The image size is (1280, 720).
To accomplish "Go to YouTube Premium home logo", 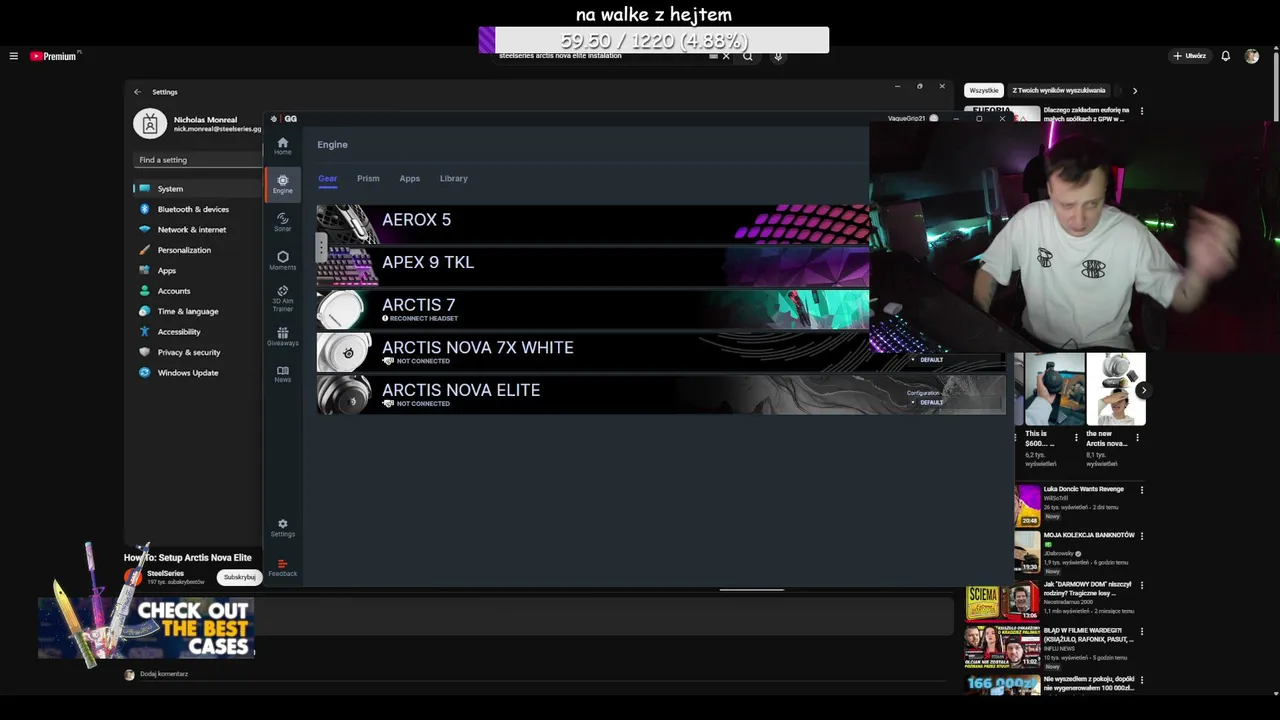I will point(54,56).
